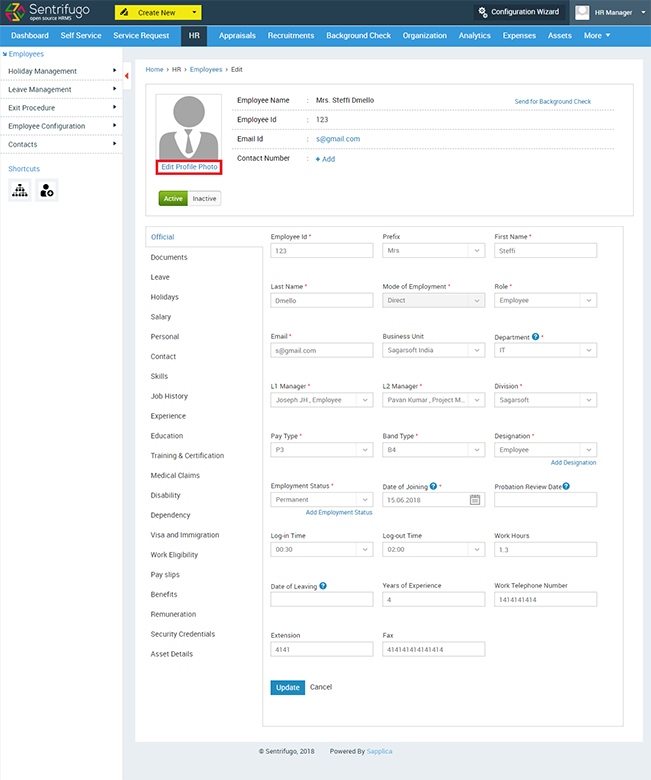The height and width of the screenshot is (780, 651).
Task: Collapse sidebar with the red arrow
Action: (127, 76)
